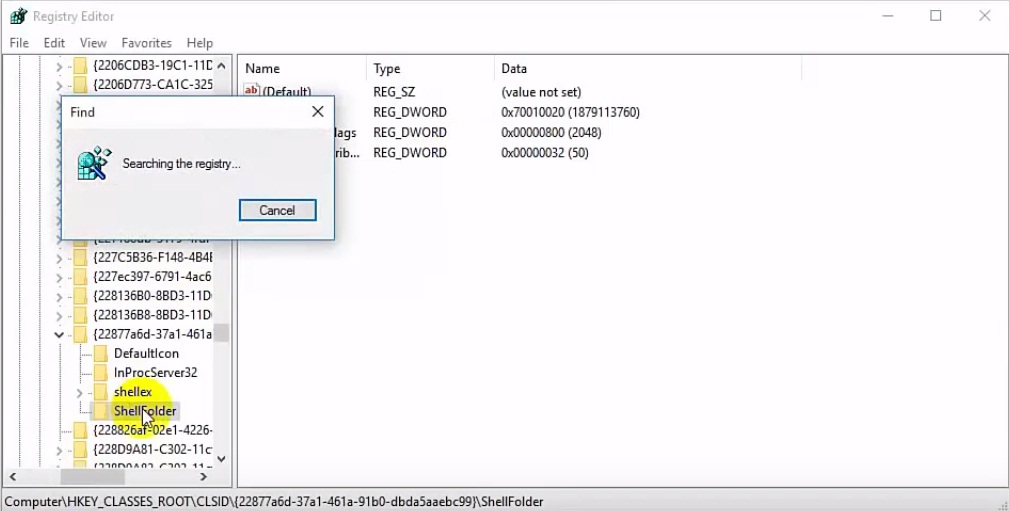Open the View menu

tap(93, 42)
